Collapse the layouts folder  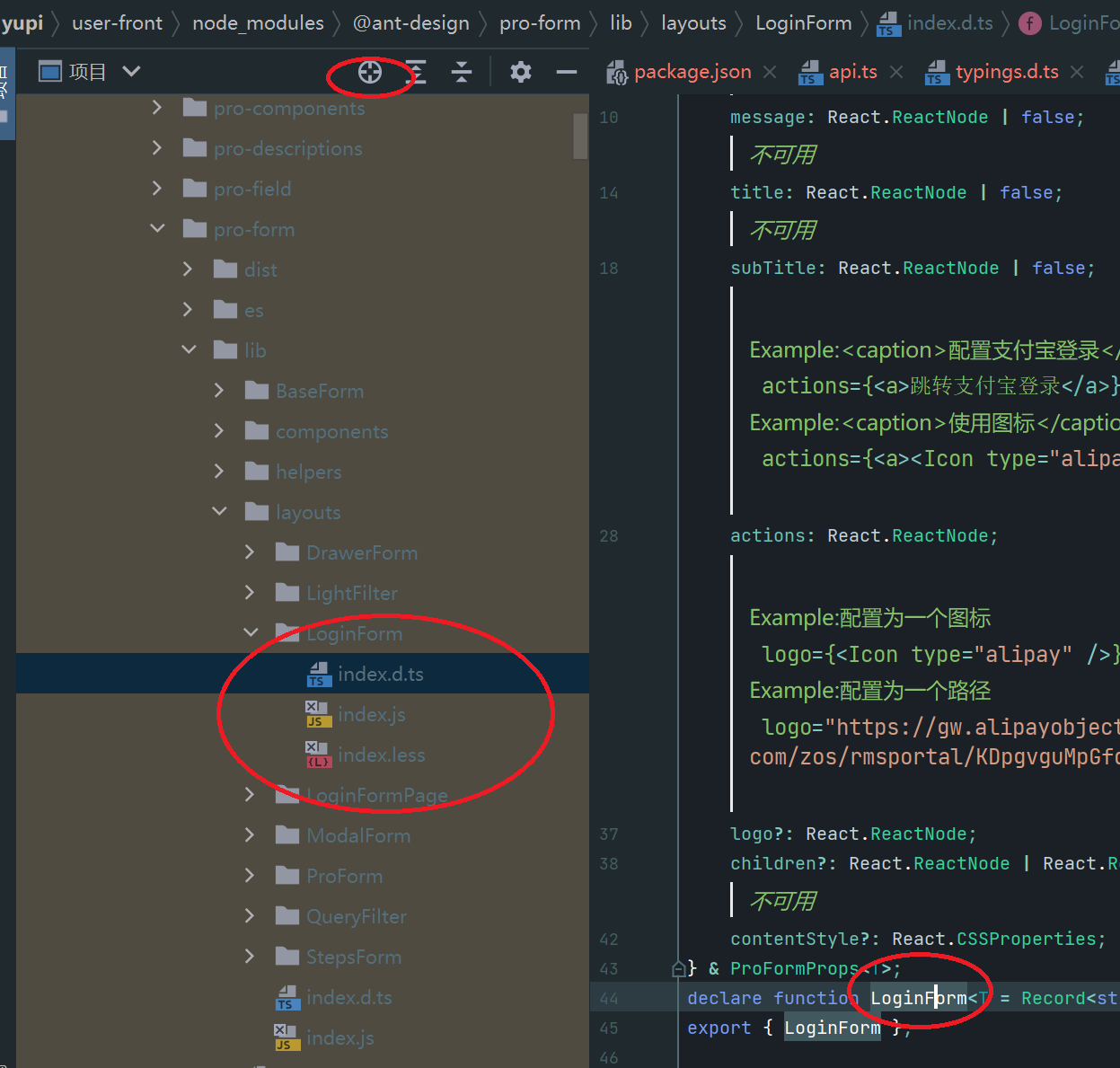click(219, 511)
